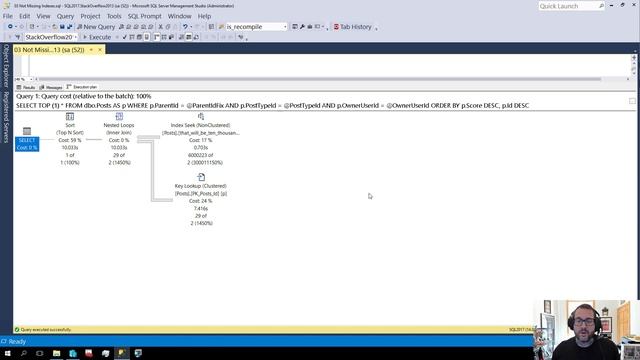Click the Nested Loops operator icon

(x=119, y=117)
